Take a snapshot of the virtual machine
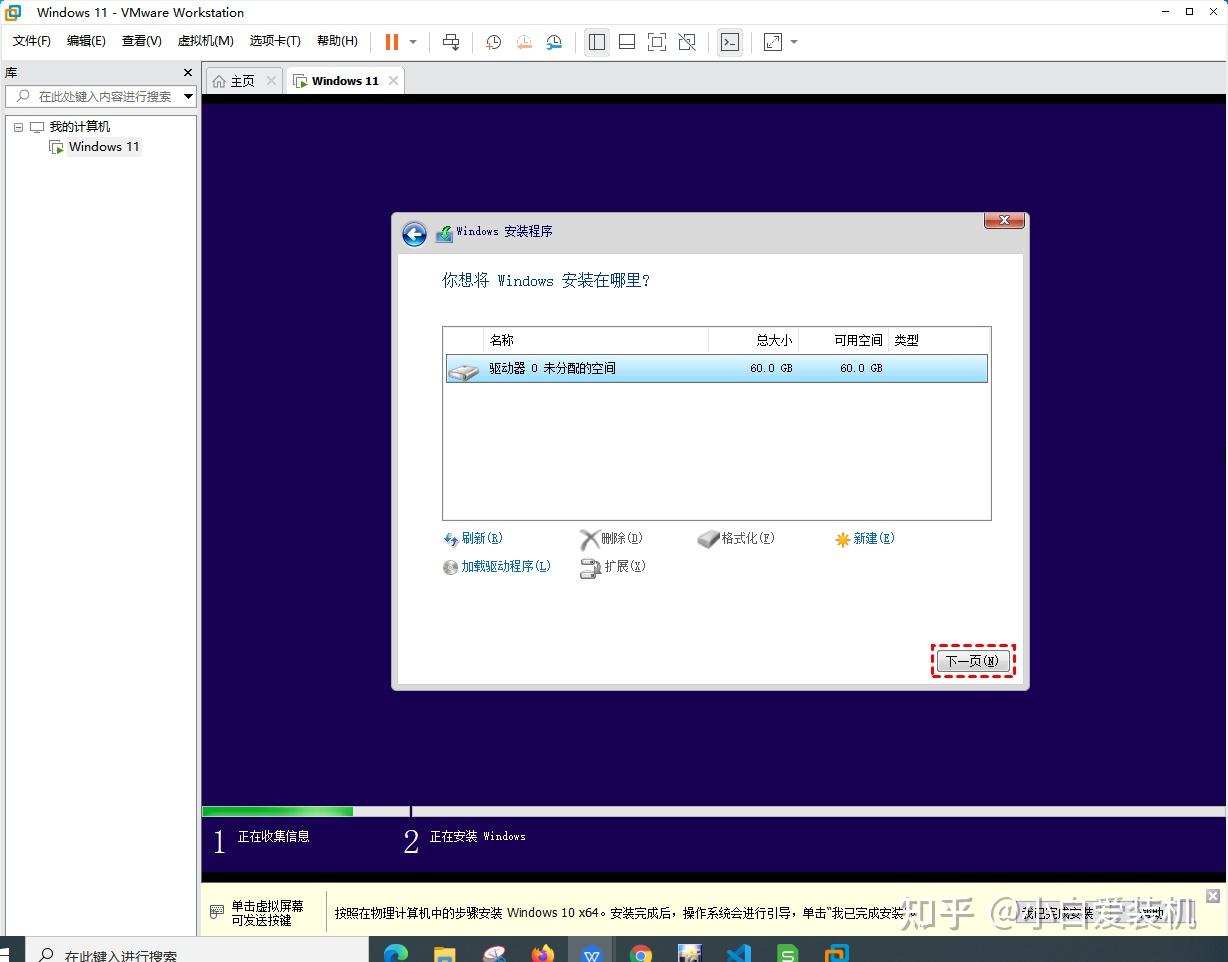Viewport: 1228px width, 962px height. point(492,42)
